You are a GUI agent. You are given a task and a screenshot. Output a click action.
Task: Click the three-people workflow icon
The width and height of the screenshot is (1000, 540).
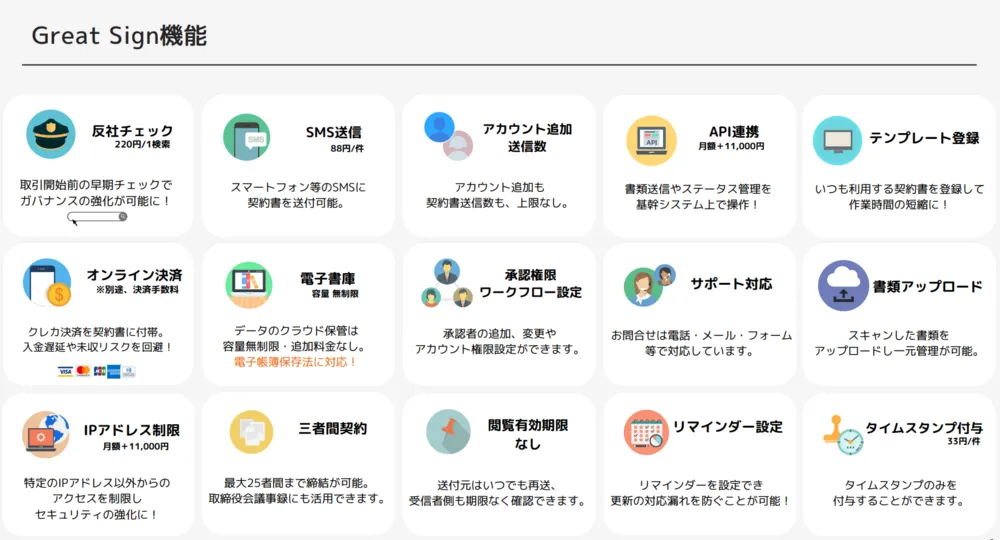pyautogui.click(x=447, y=283)
